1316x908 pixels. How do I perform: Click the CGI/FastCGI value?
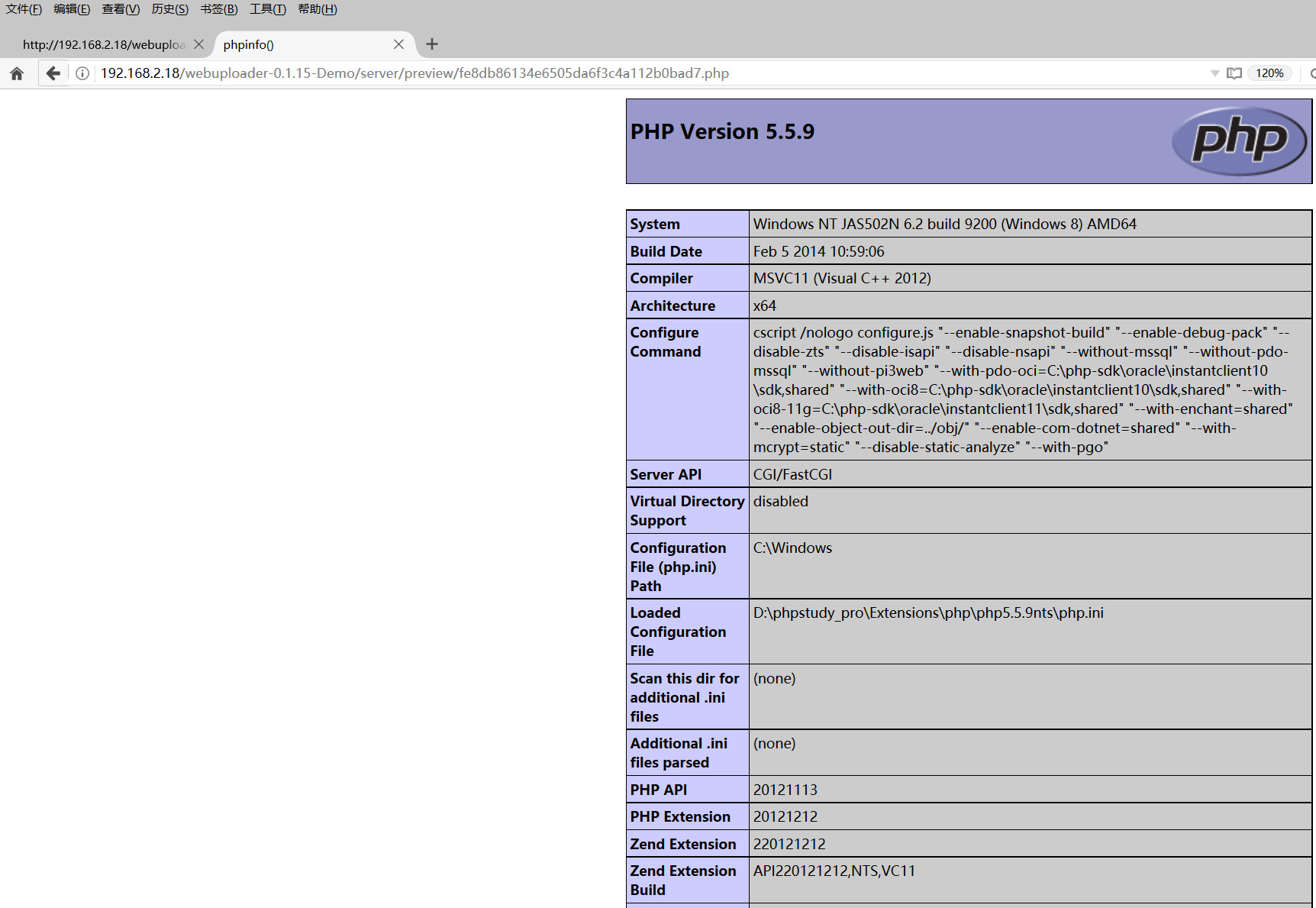(x=793, y=474)
